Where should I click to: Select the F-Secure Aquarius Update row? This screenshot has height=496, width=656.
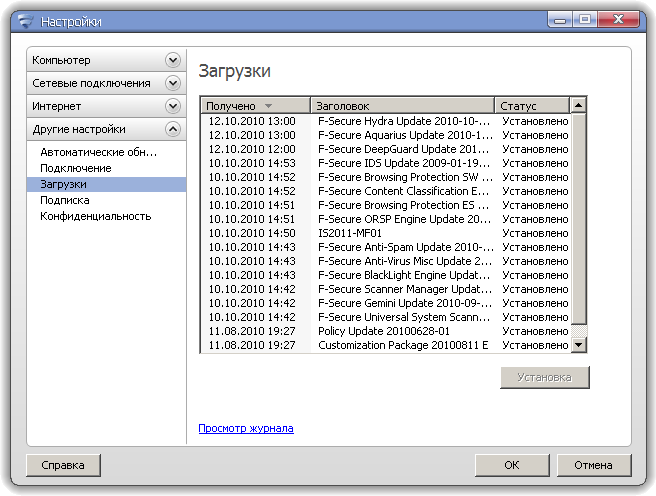click(x=386, y=135)
